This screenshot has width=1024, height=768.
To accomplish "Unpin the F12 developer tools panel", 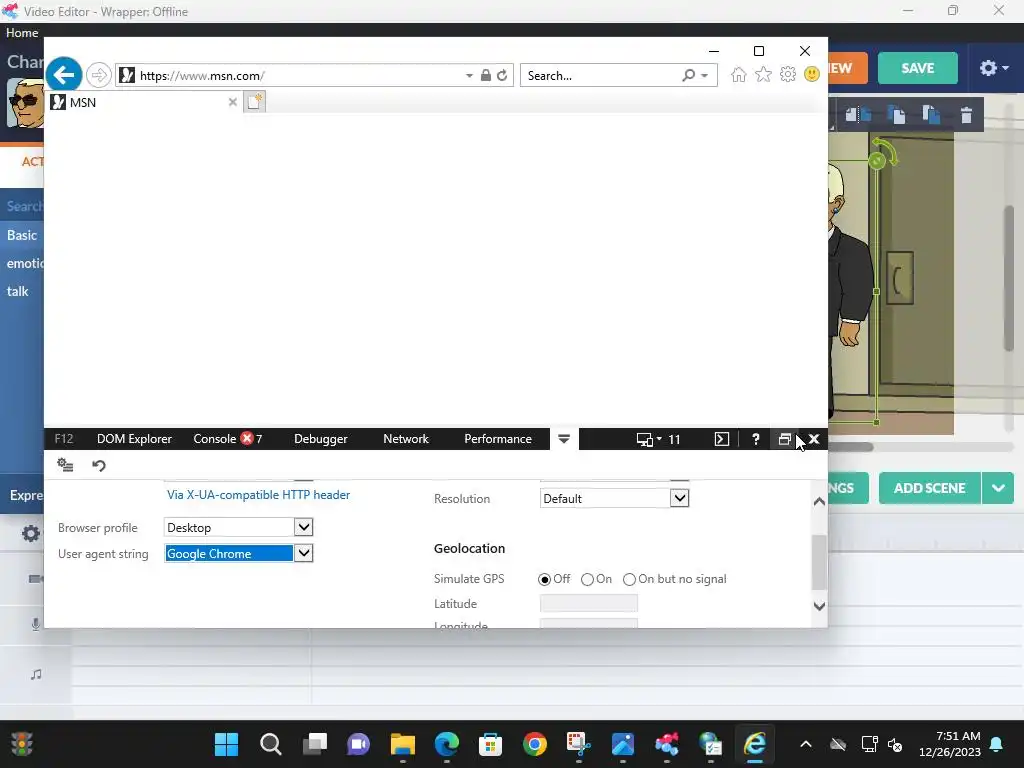I will pyautogui.click(x=784, y=439).
